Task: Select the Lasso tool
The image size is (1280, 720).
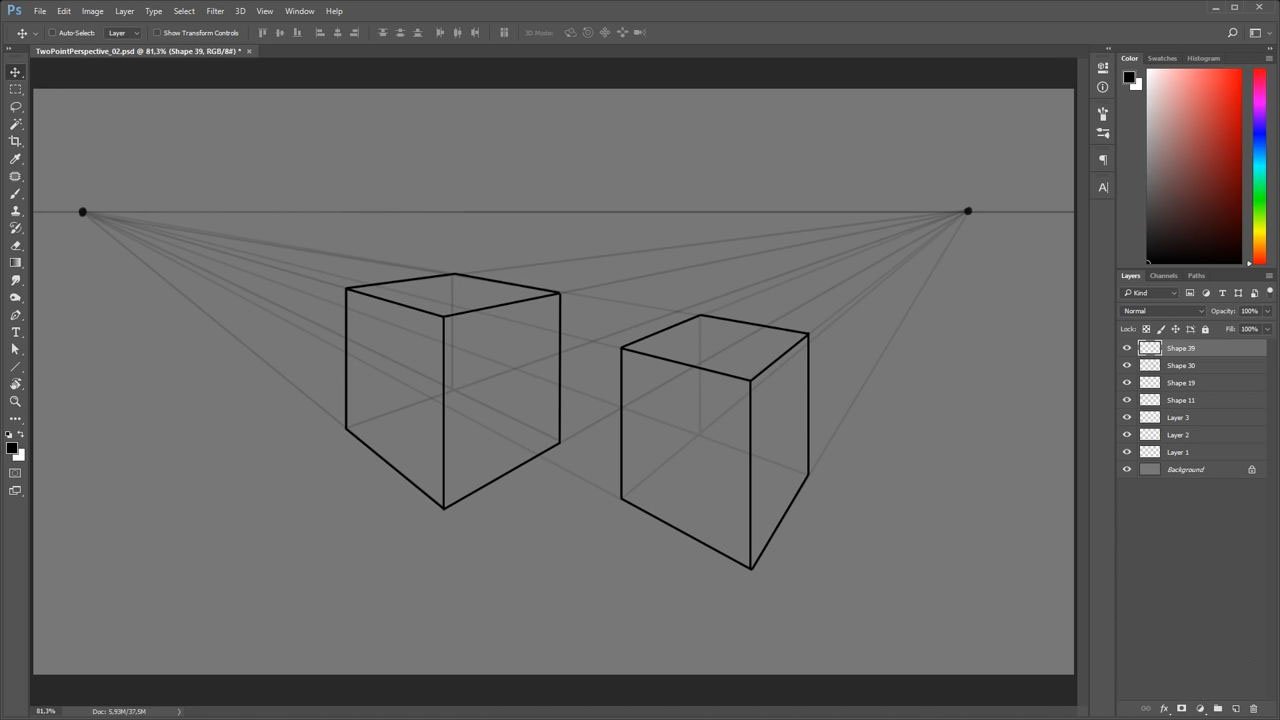Action: pyautogui.click(x=15, y=106)
